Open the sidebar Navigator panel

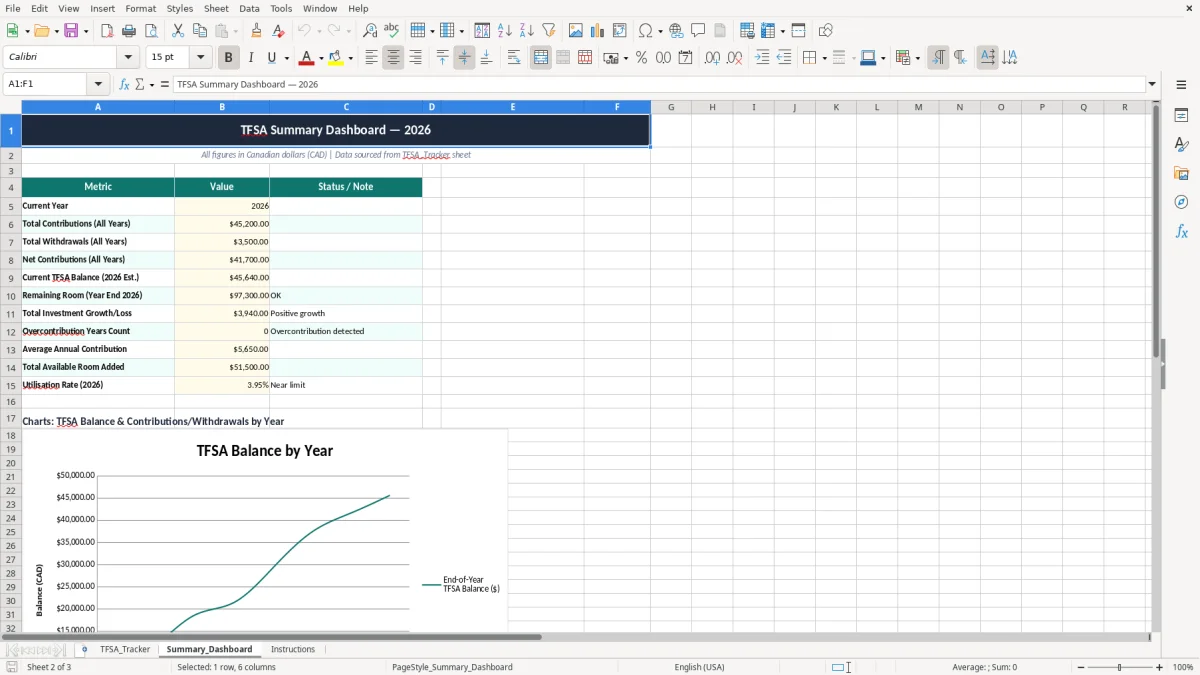(x=1181, y=202)
